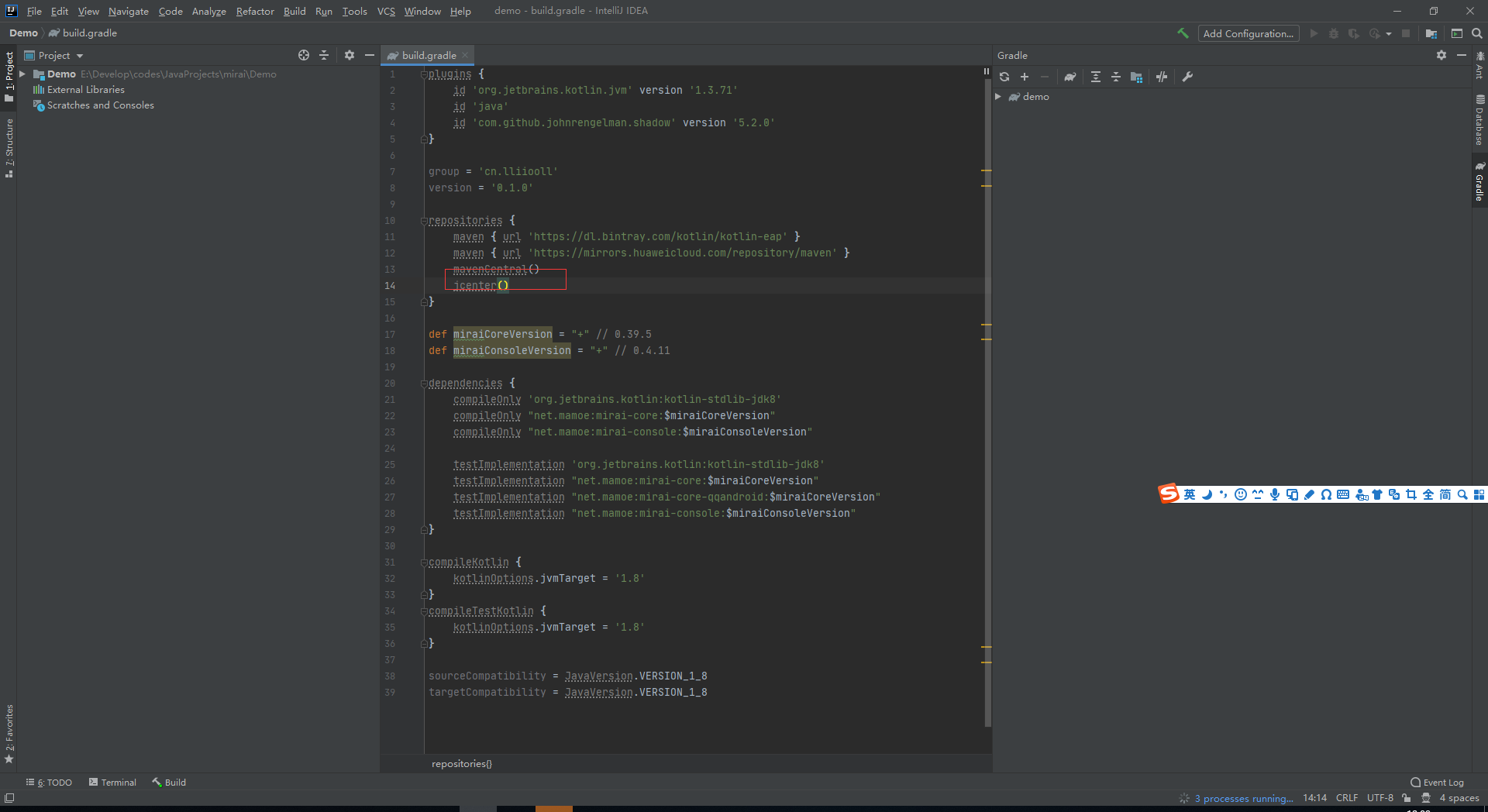Toggle Gradle offline mode
Viewport: 1488px width, 812px height.
[x=1162, y=77]
